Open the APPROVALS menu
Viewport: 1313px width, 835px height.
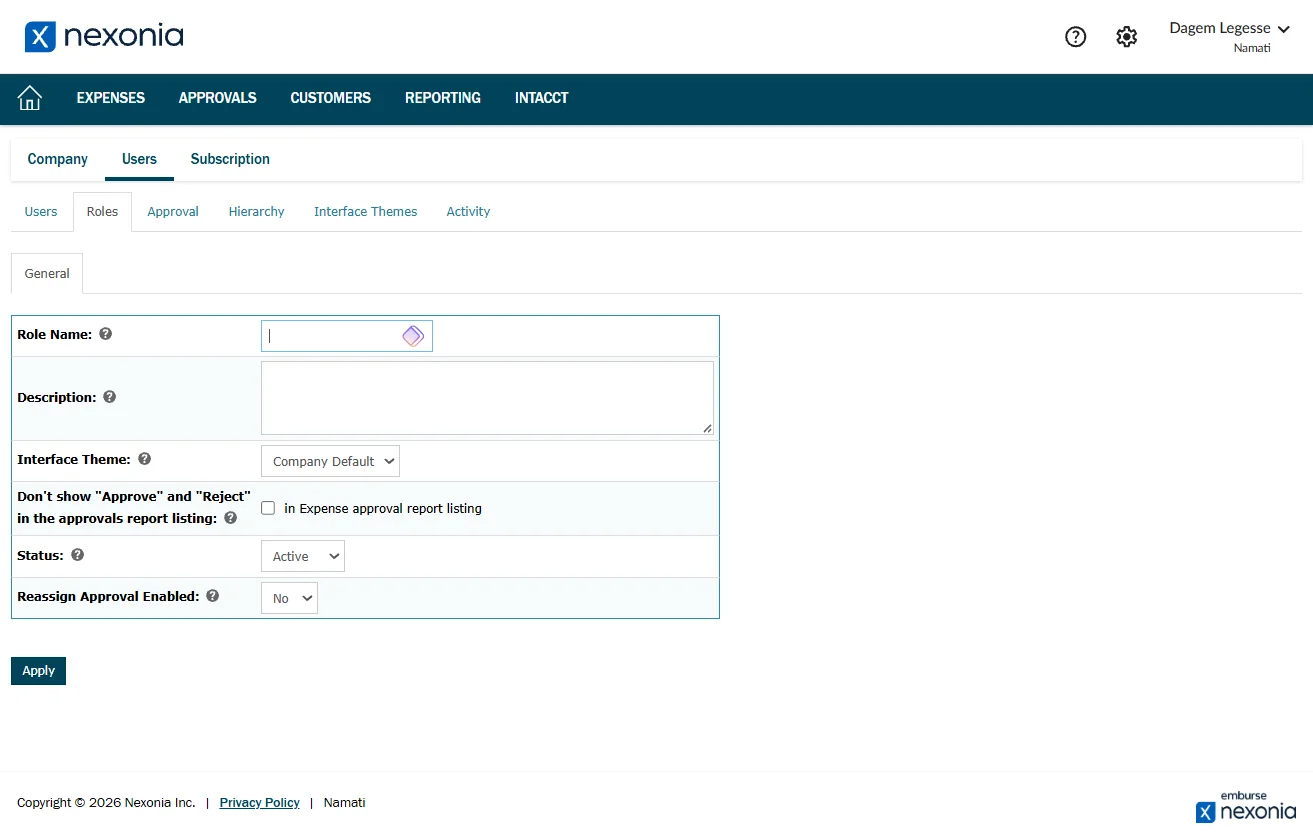click(x=218, y=98)
